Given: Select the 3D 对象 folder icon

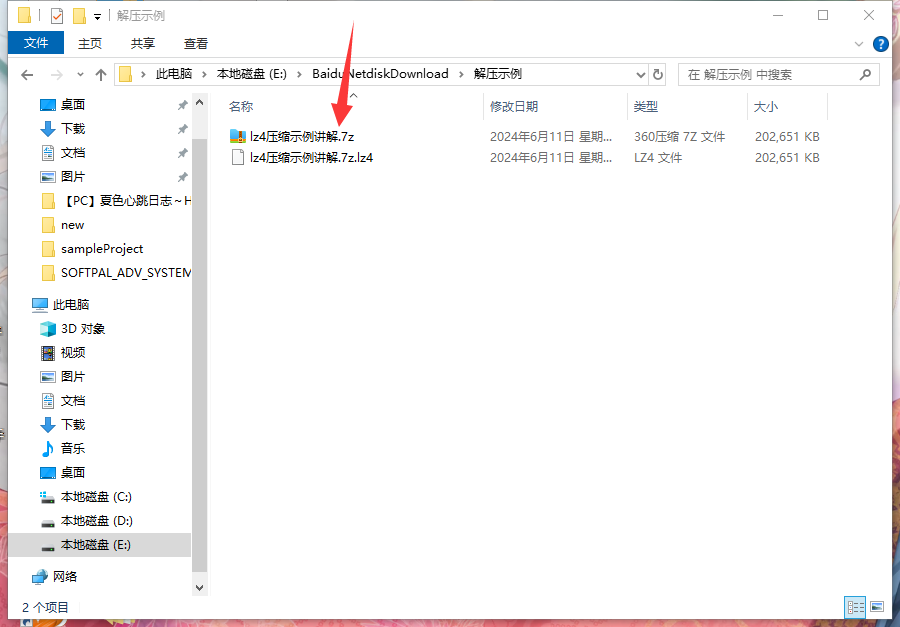Looking at the screenshot, I should (47, 329).
